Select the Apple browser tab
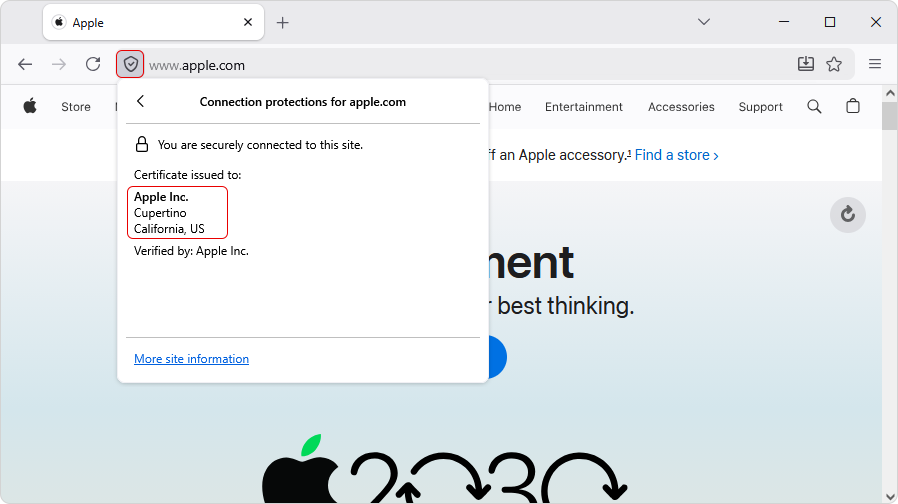 [x=153, y=23]
